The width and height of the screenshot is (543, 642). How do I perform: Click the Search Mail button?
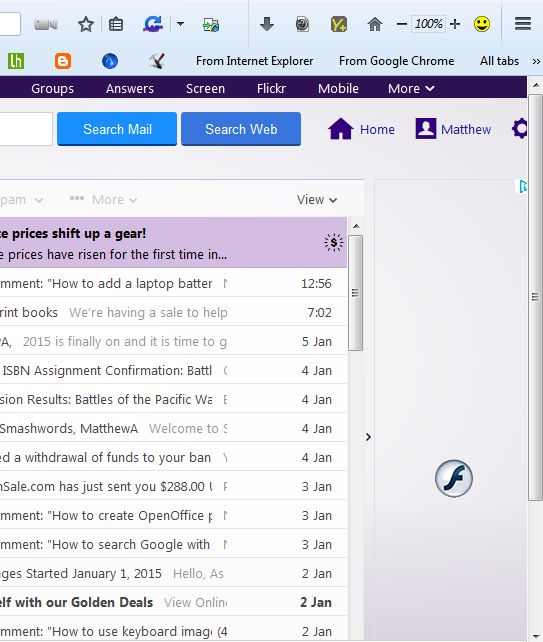pos(117,129)
